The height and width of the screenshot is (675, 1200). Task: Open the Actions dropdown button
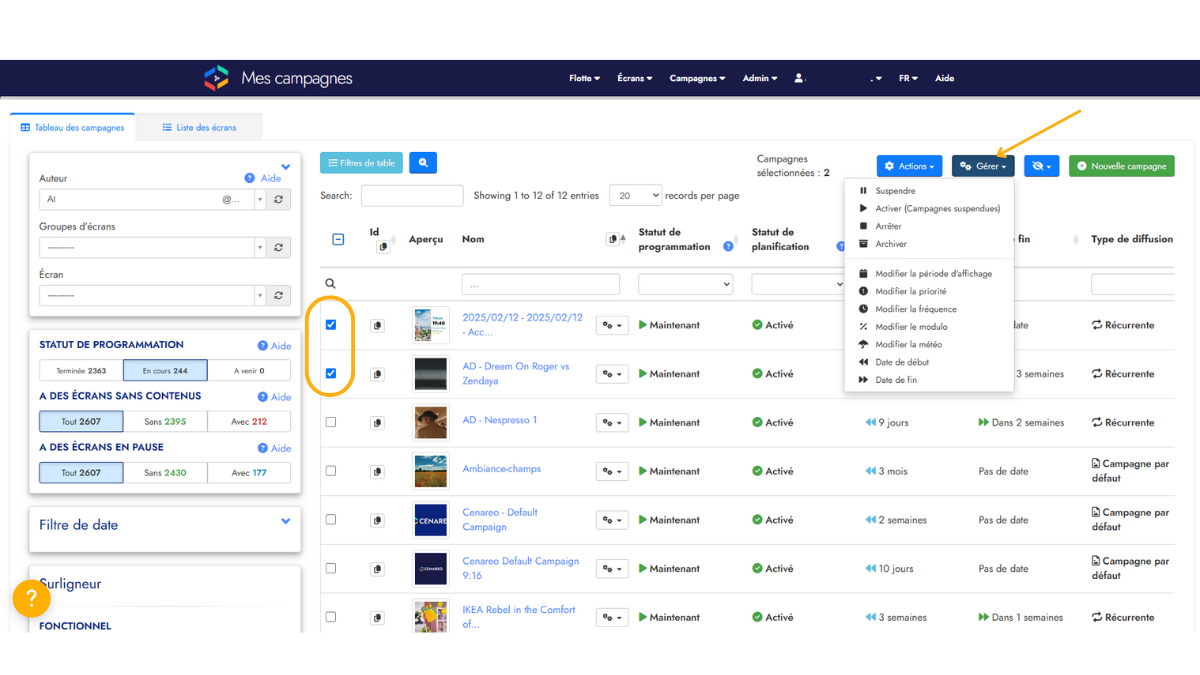909,166
